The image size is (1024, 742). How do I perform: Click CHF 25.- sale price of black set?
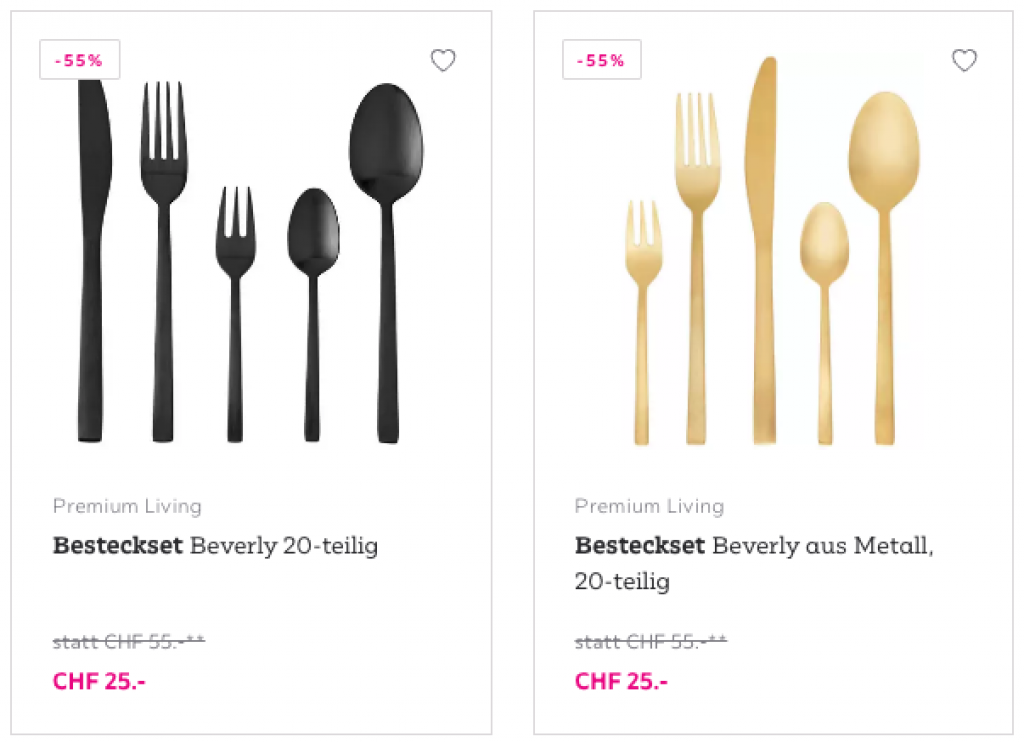99,682
